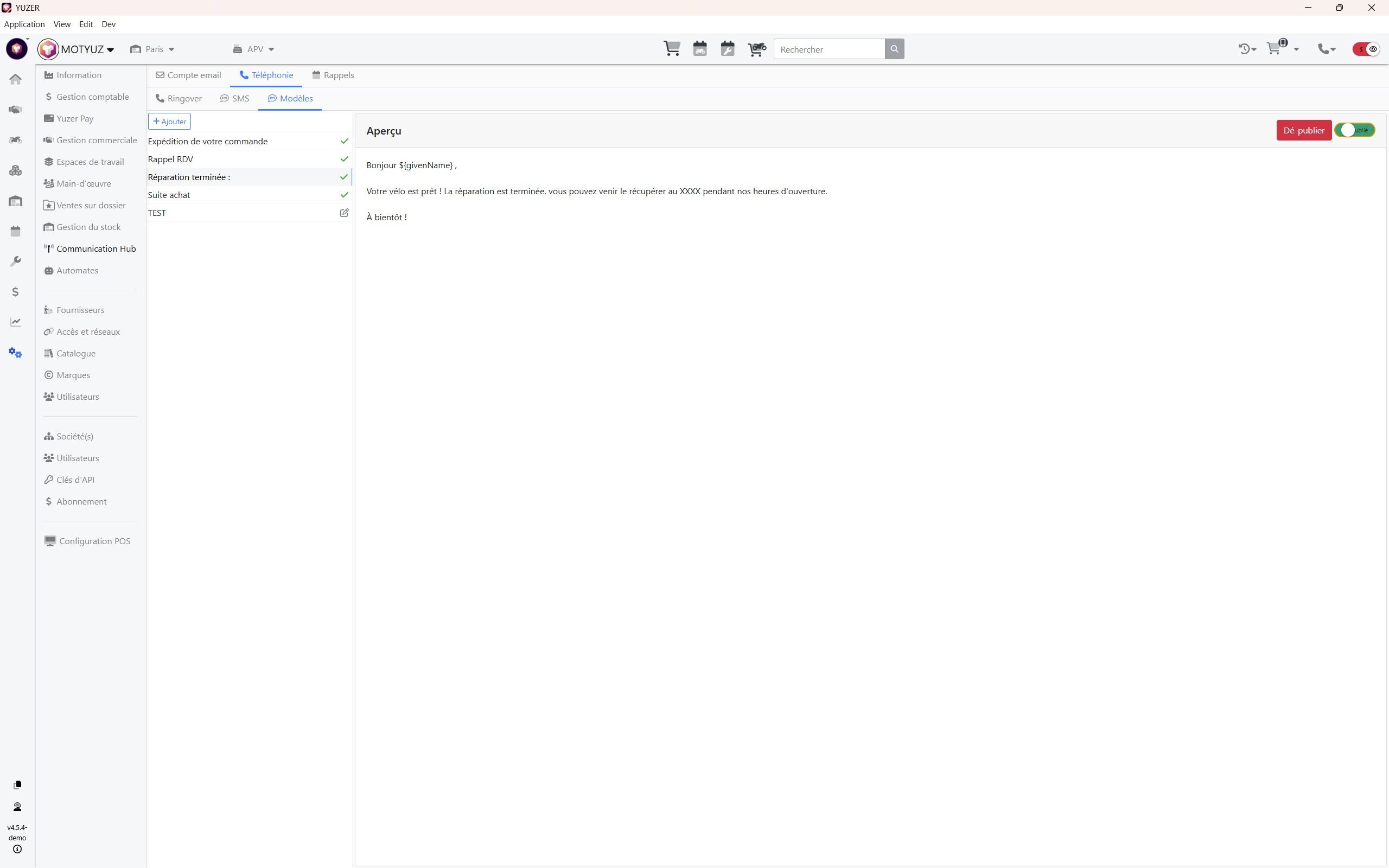Go to home icon in left sidebar

click(16, 79)
